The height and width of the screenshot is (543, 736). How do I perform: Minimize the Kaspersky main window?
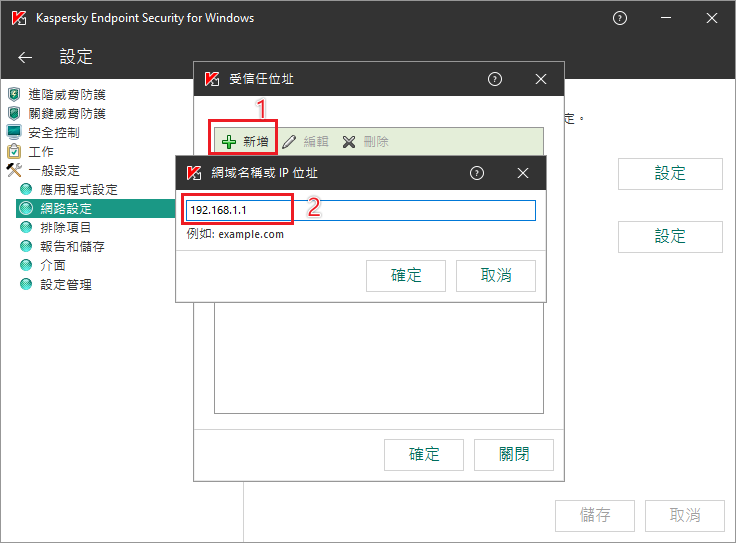(666, 18)
